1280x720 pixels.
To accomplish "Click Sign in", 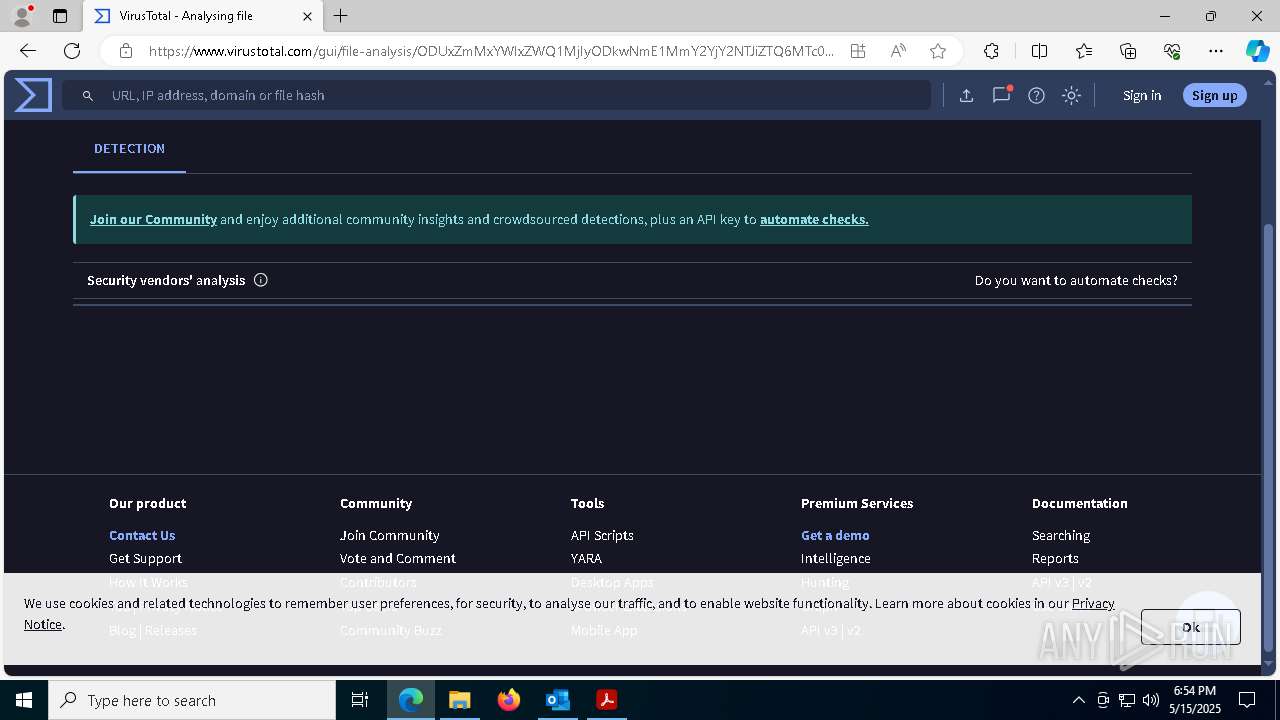I will [x=1142, y=95].
